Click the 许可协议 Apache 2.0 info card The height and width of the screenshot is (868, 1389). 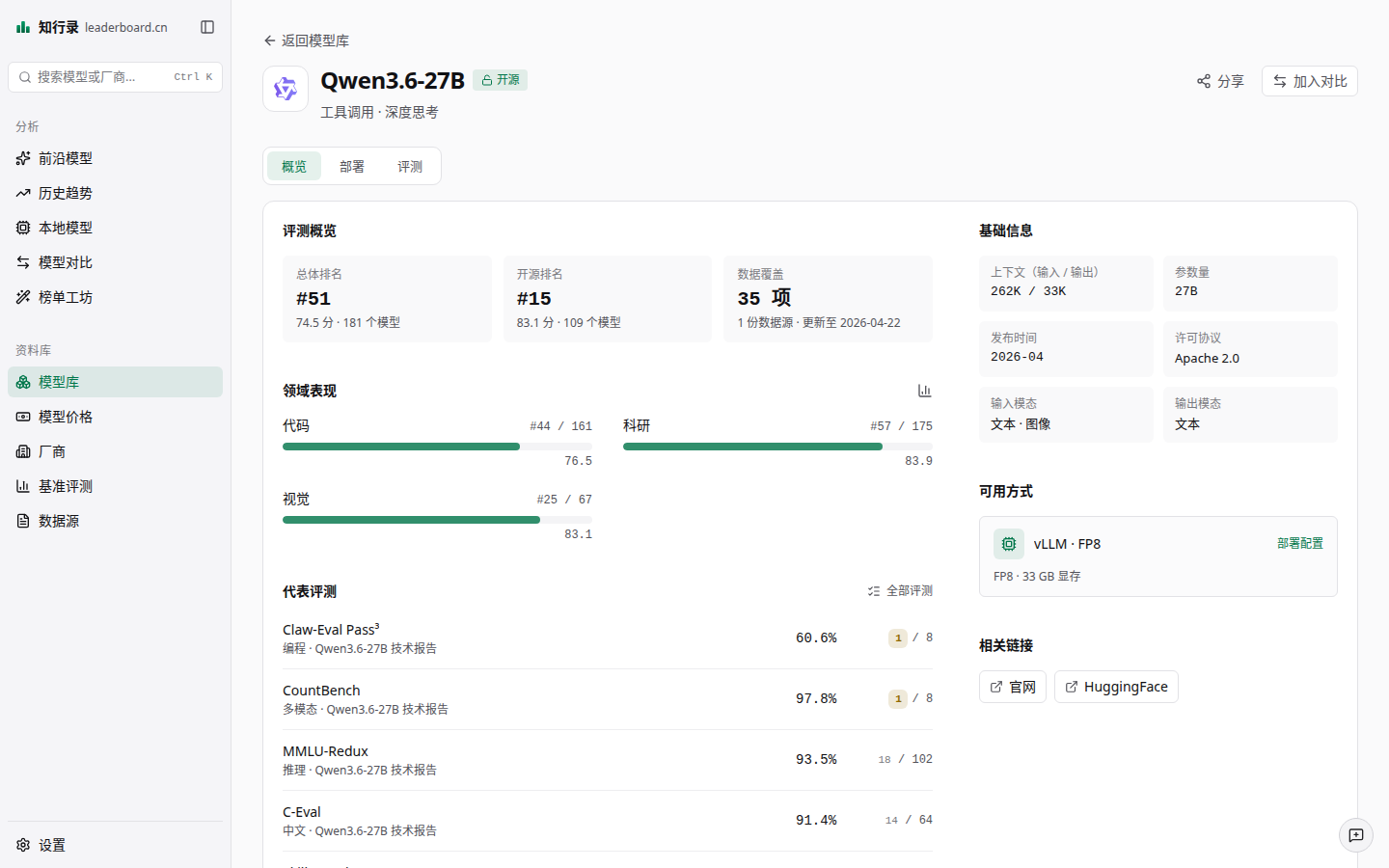coord(1250,348)
